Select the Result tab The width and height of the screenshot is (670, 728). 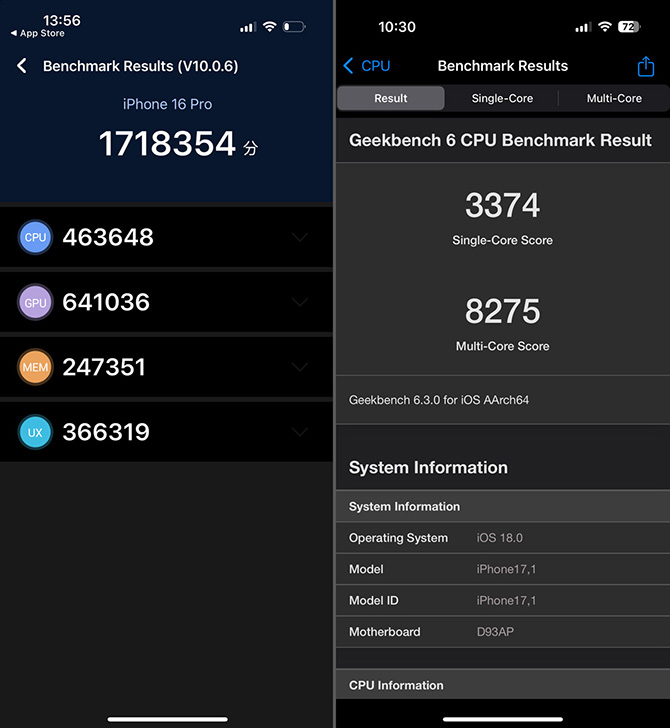click(x=390, y=98)
